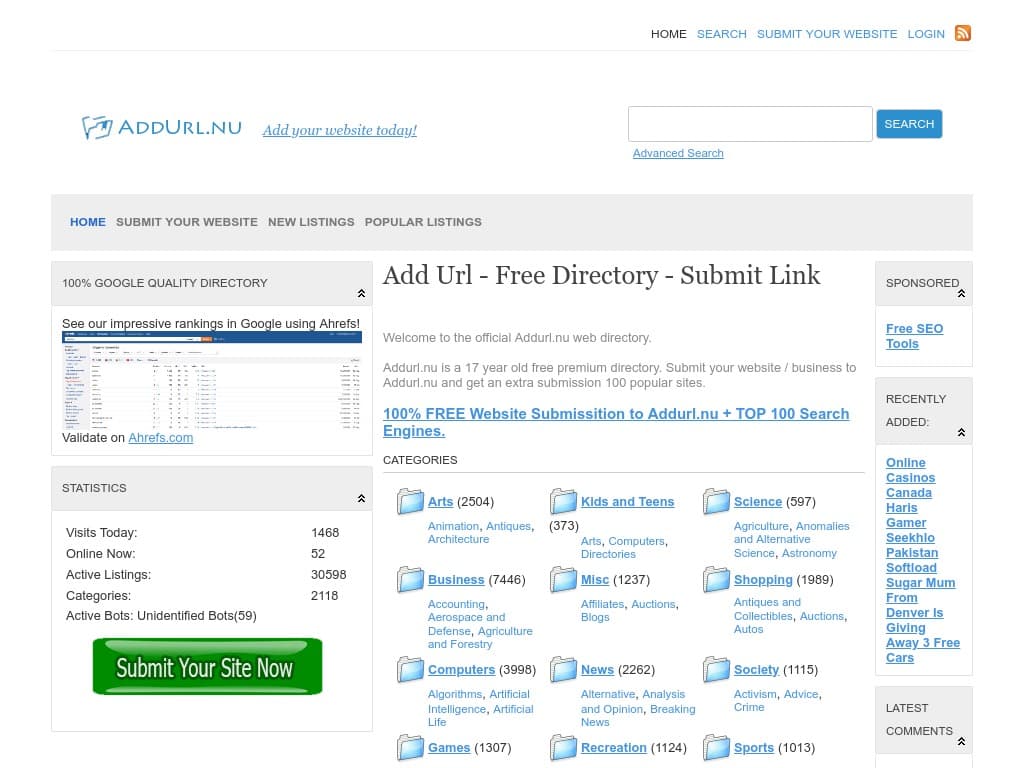This screenshot has width=1024, height=768.
Task: Collapse the Recently Added panel
Action: (961, 432)
